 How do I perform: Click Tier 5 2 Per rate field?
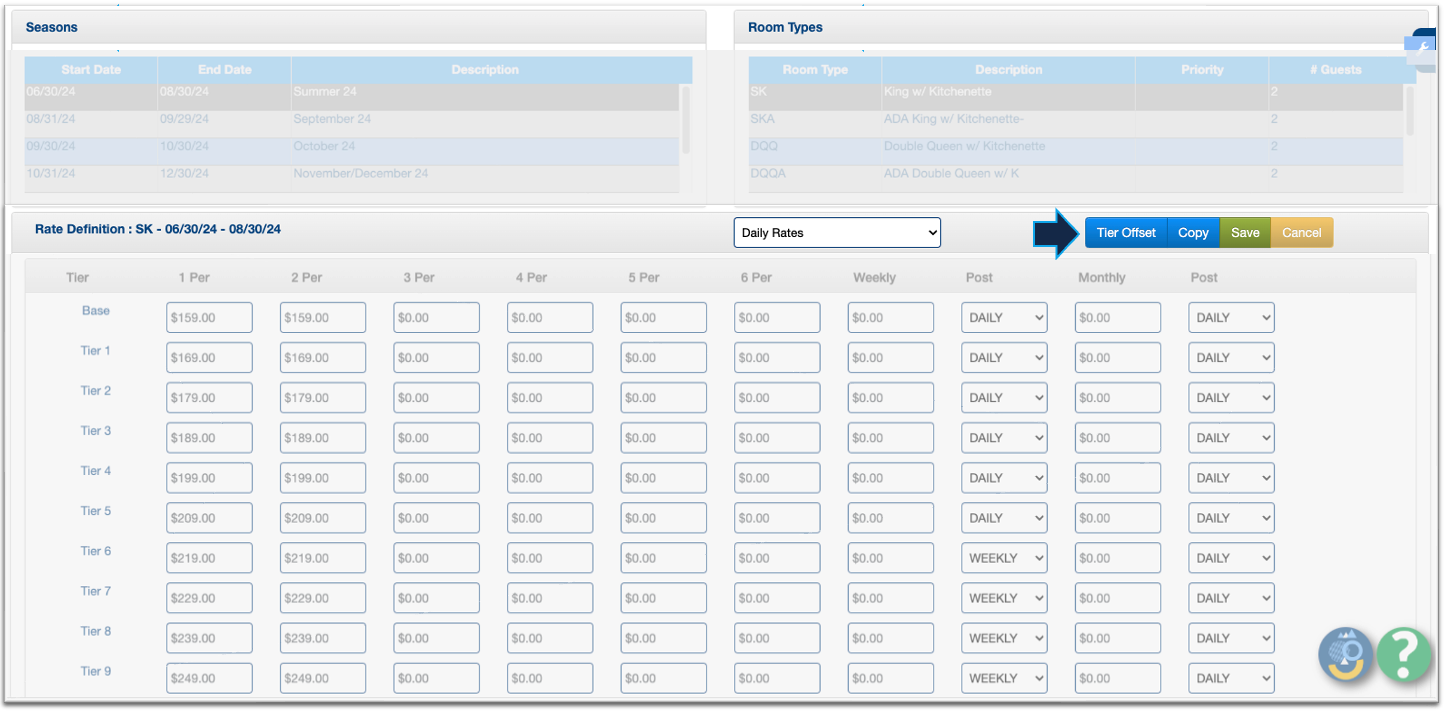(x=322, y=518)
